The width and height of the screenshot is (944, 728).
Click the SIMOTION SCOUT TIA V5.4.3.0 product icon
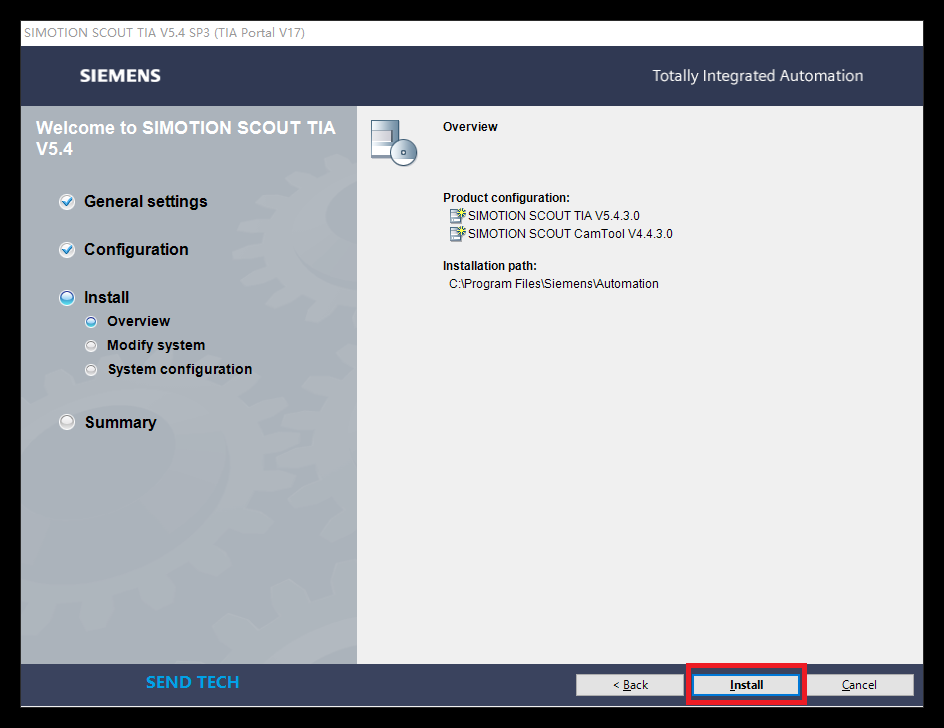click(x=455, y=215)
